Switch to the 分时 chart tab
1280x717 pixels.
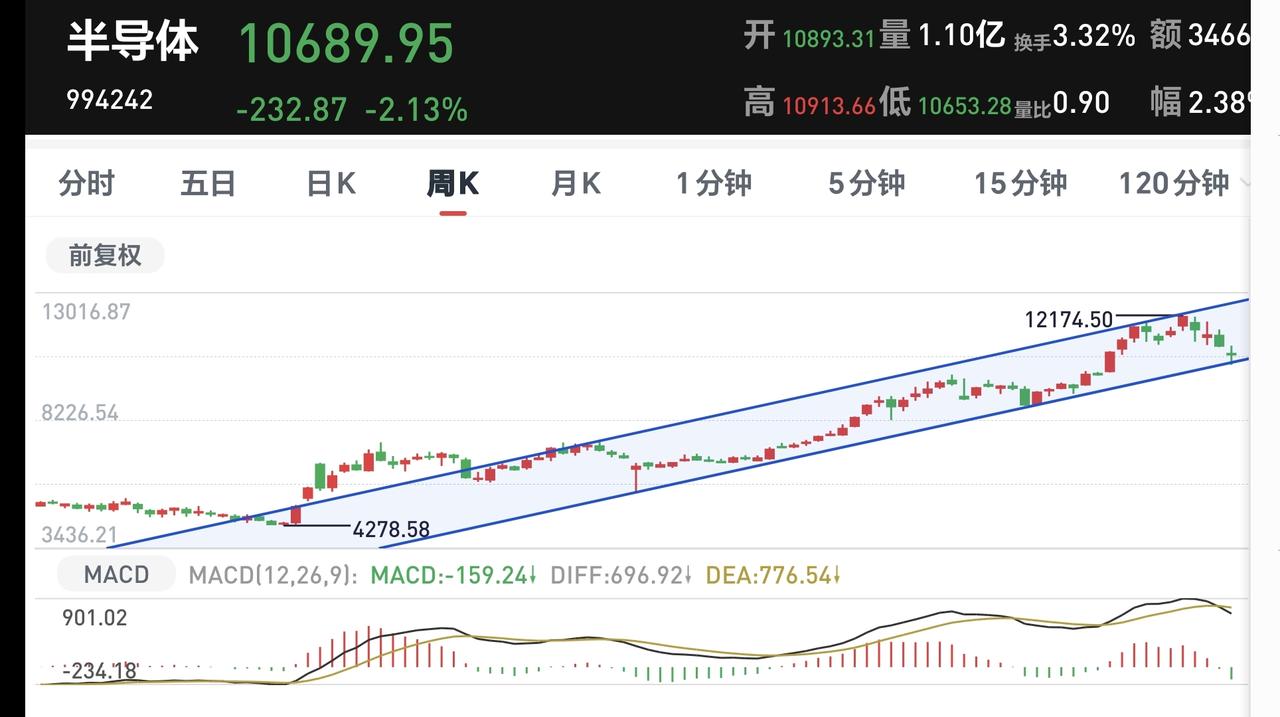click(87, 183)
